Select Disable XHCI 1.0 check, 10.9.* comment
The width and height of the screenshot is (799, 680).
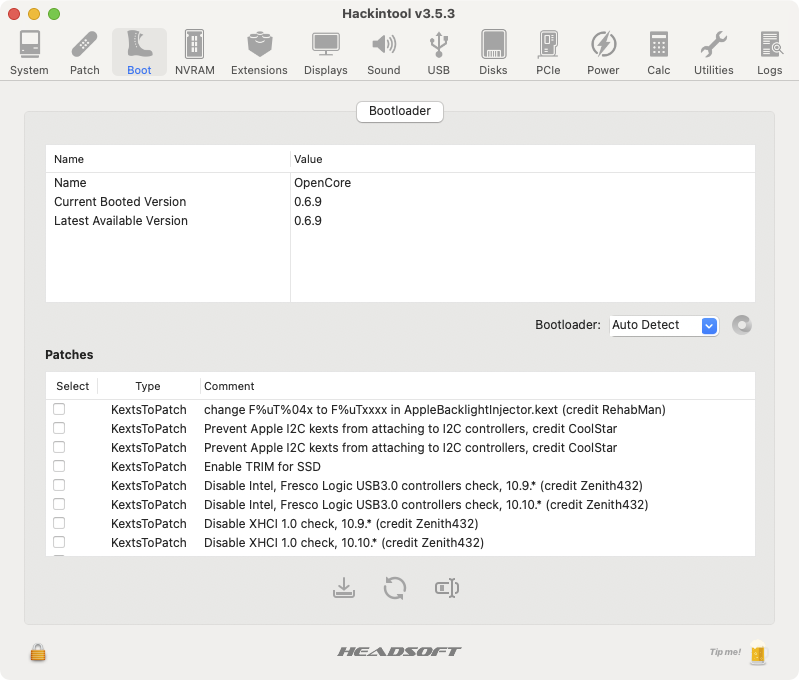341,524
